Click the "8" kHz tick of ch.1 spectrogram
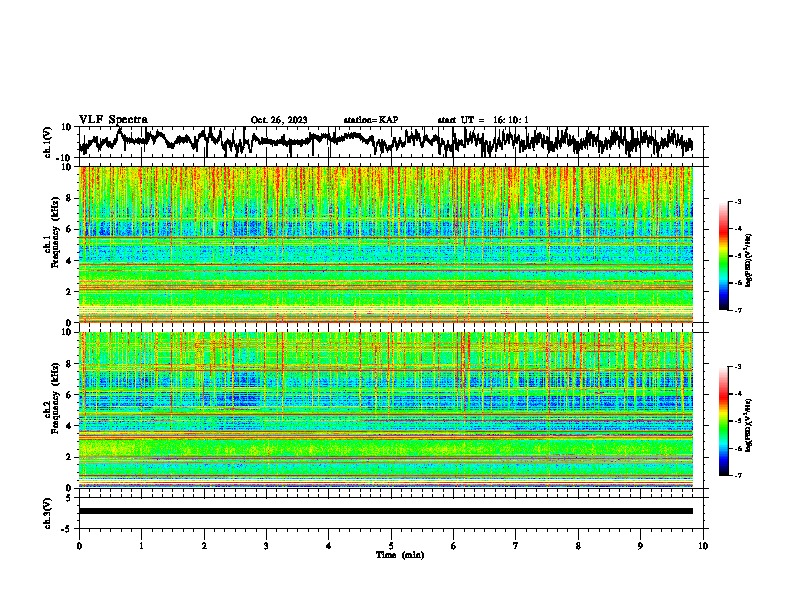The image size is (792, 612). pyautogui.click(x=70, y=198)
